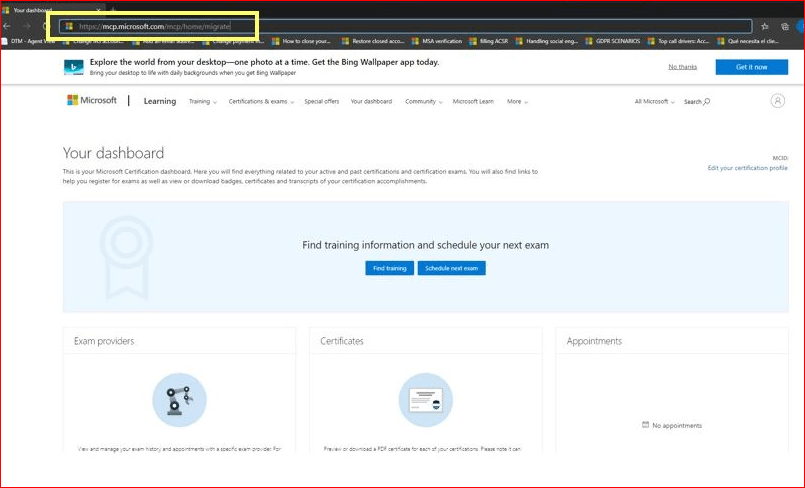Viewport: 805px width, 488px height.
Task: Click the Microsoft logo in site header
Action: tap(92, 100)
